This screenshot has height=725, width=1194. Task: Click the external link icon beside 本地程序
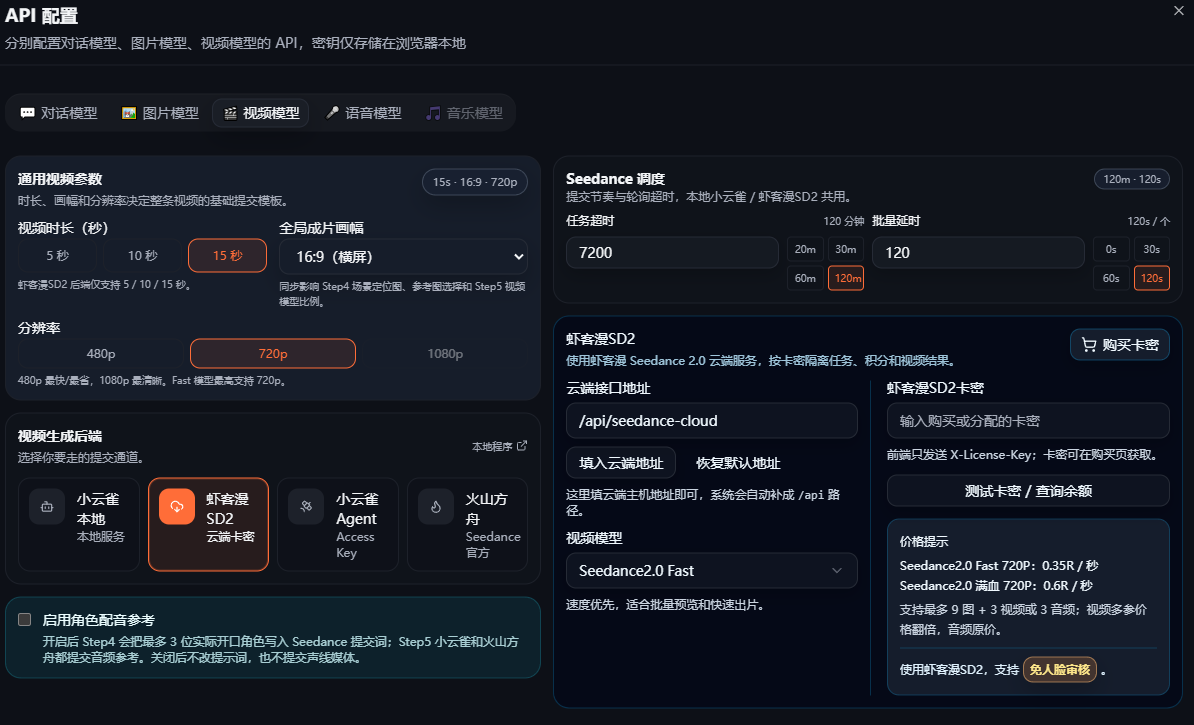522,446
